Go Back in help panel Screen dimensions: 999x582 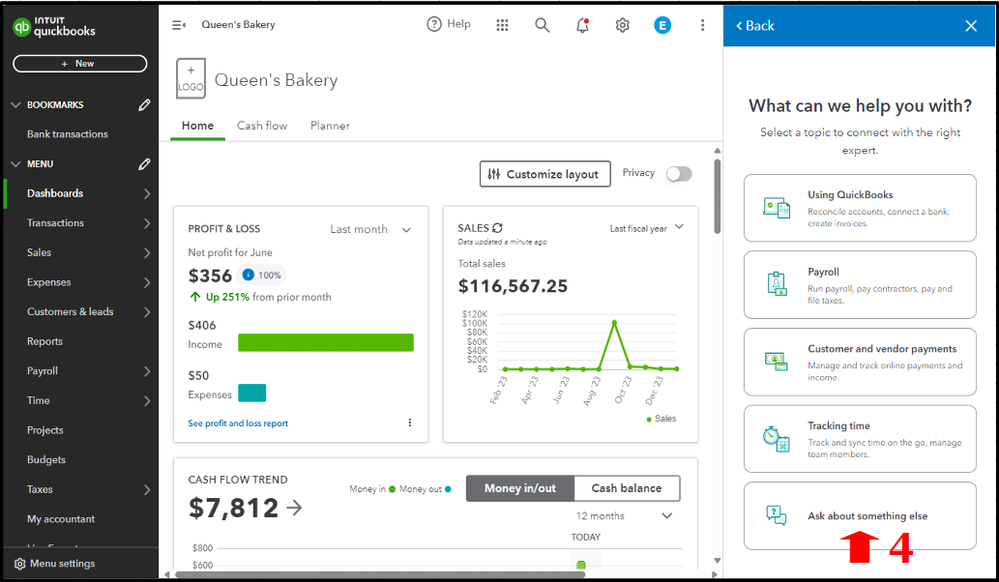tap(755, 25)
